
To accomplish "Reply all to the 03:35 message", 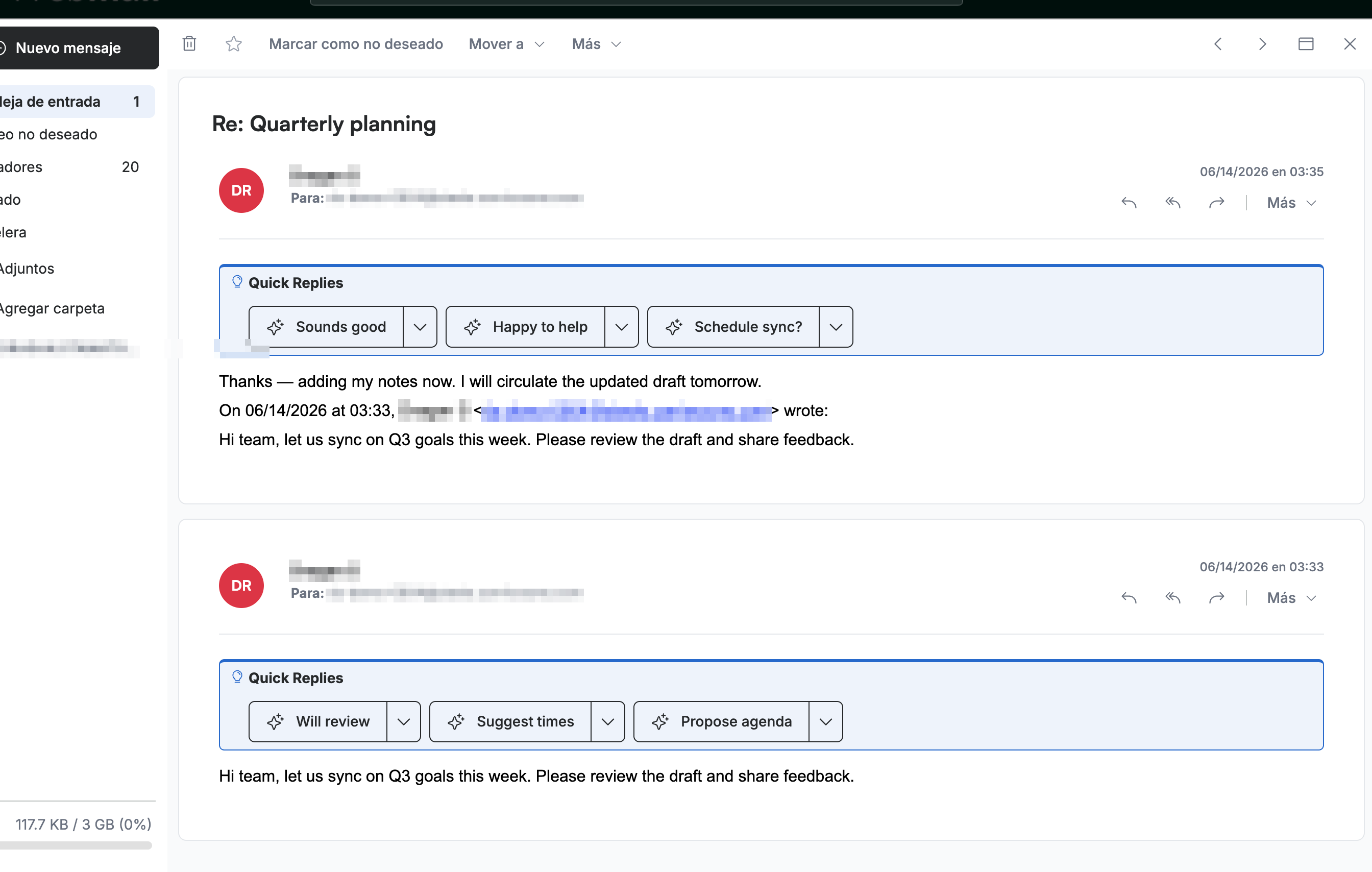I will pyautogui.click(x=1172, y=202).
